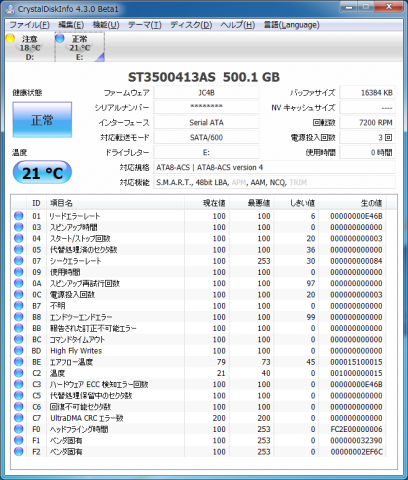The image size is (408, 480).
Task: Click the status orb for attribute B7 不明
Action: (19, 306)
